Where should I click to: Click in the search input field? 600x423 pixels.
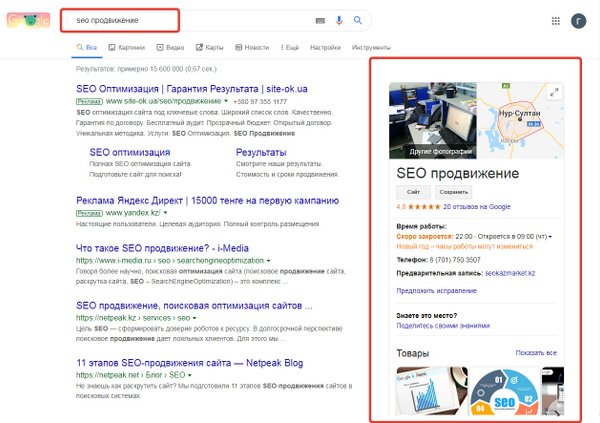190,20
